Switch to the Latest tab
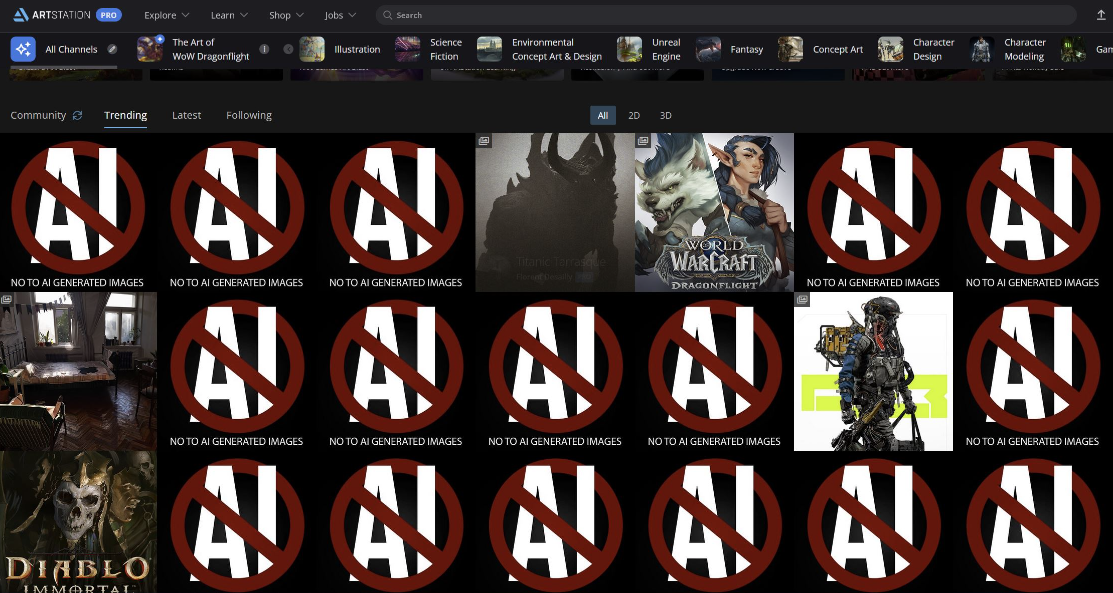Image resolution: width=1113 pixels, height=593 pixels. pos(186,116)
